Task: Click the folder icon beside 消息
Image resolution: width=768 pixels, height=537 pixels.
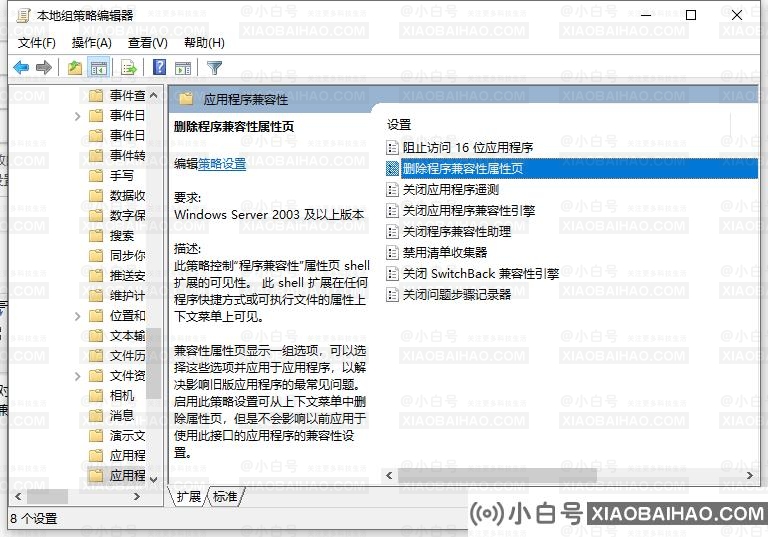Action: 96,415
